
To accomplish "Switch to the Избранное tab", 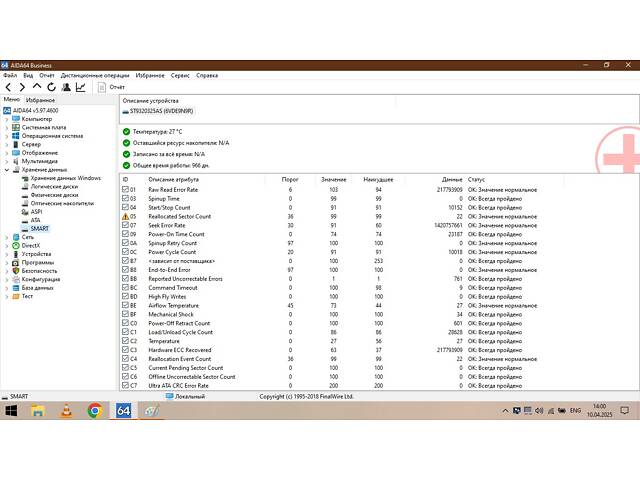I will [40, 100].
